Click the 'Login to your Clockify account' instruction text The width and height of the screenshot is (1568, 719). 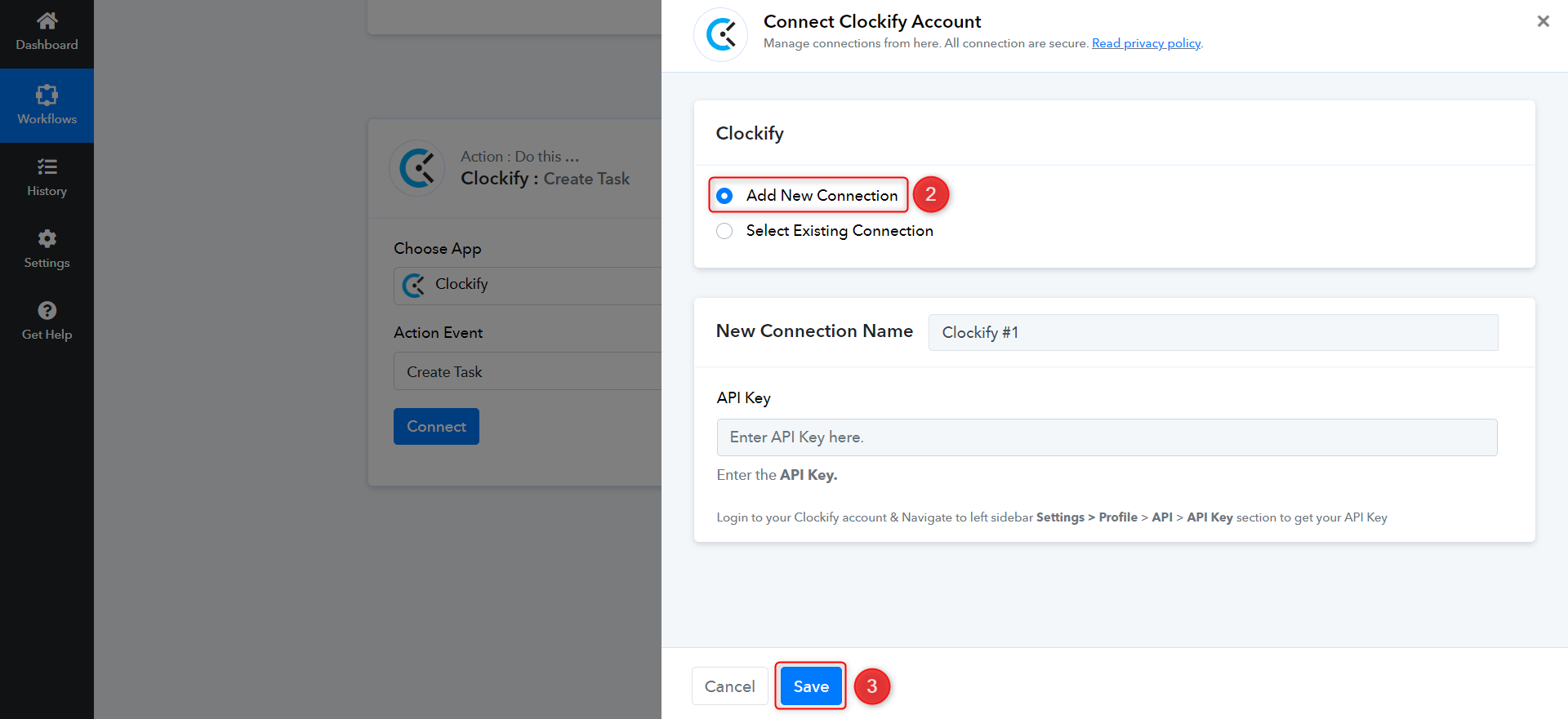(1052, 517)
